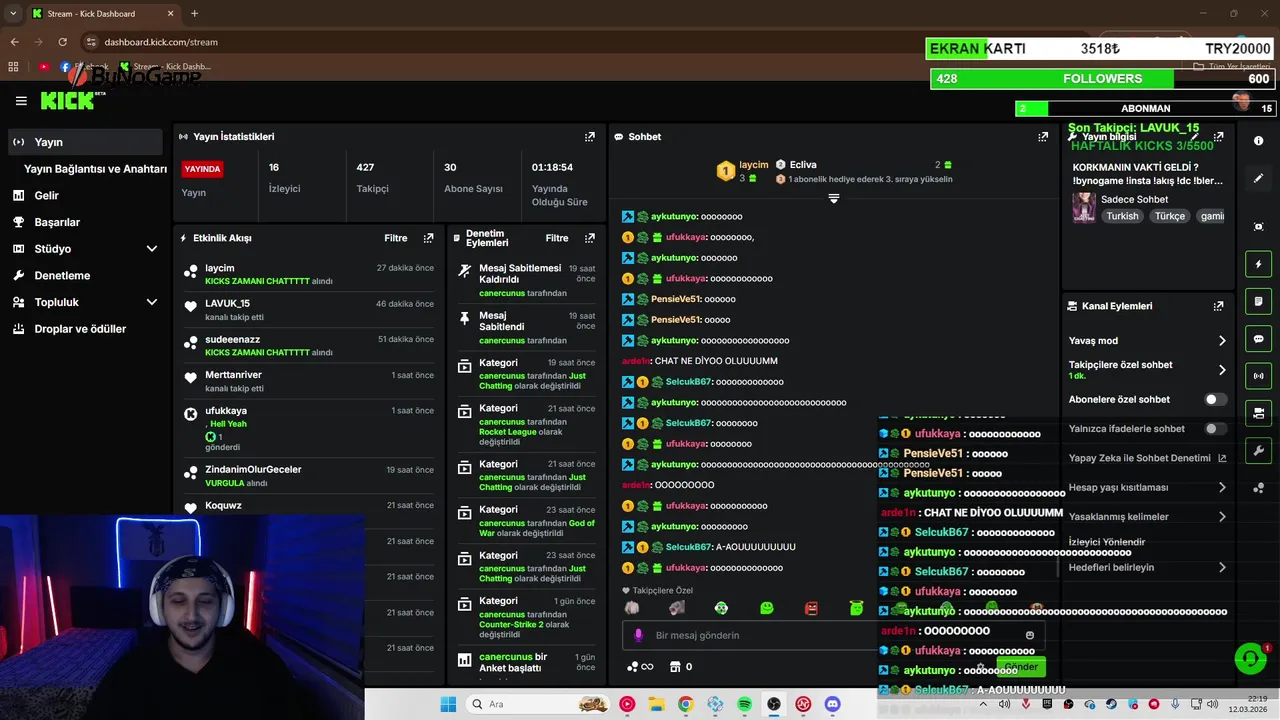Image resolution: width=1280 pixels, height=720 pixels.
Task: Open Yavaş mod settings
Action: [x=1147, y=341]
